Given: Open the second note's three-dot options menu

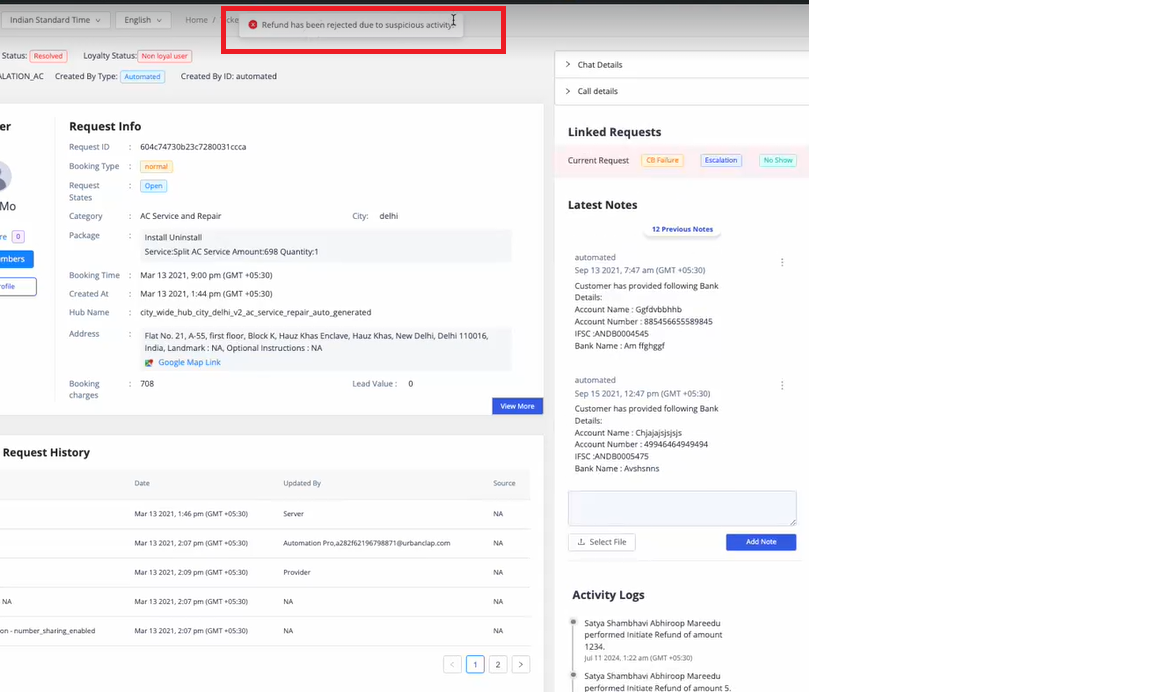Looking at the screenshot, I should tap(782, 386).
